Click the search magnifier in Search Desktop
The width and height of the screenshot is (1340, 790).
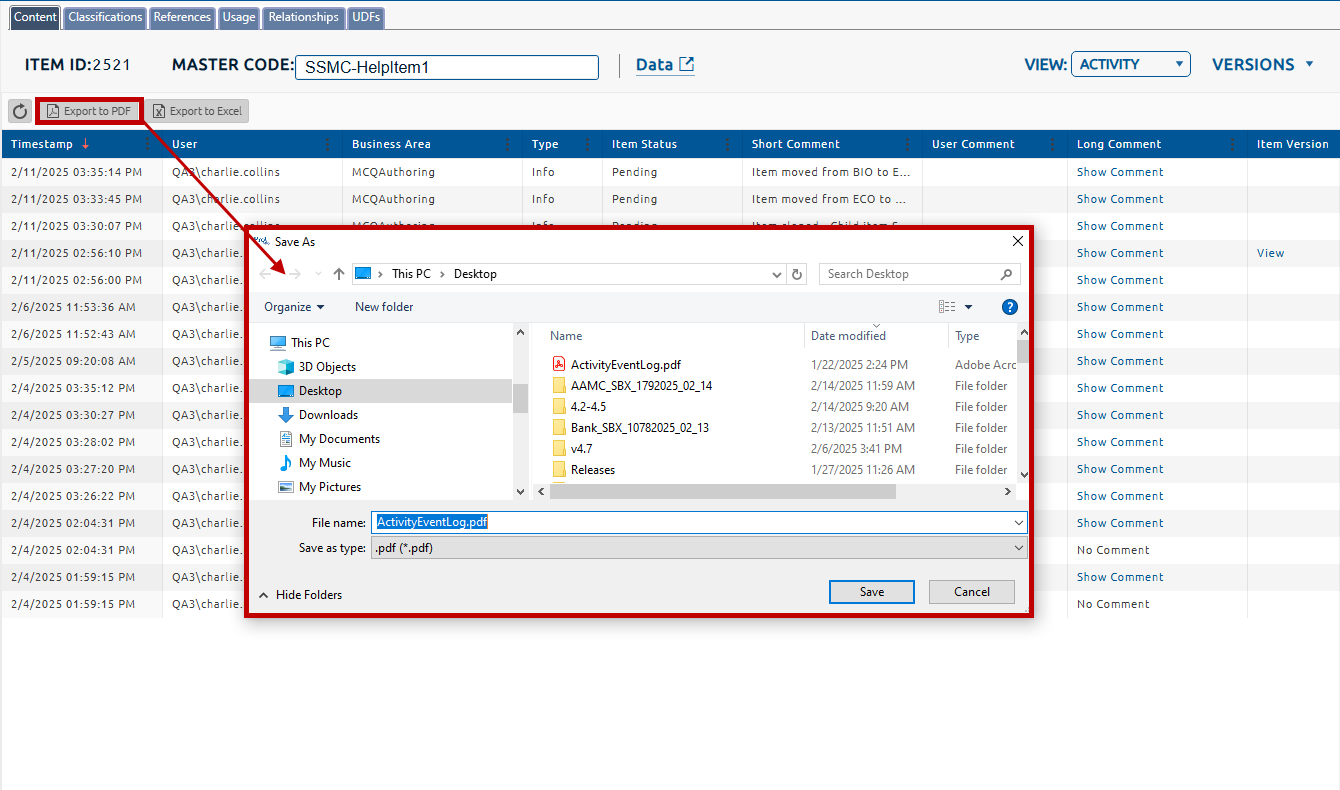click(x=1006, y=274)
